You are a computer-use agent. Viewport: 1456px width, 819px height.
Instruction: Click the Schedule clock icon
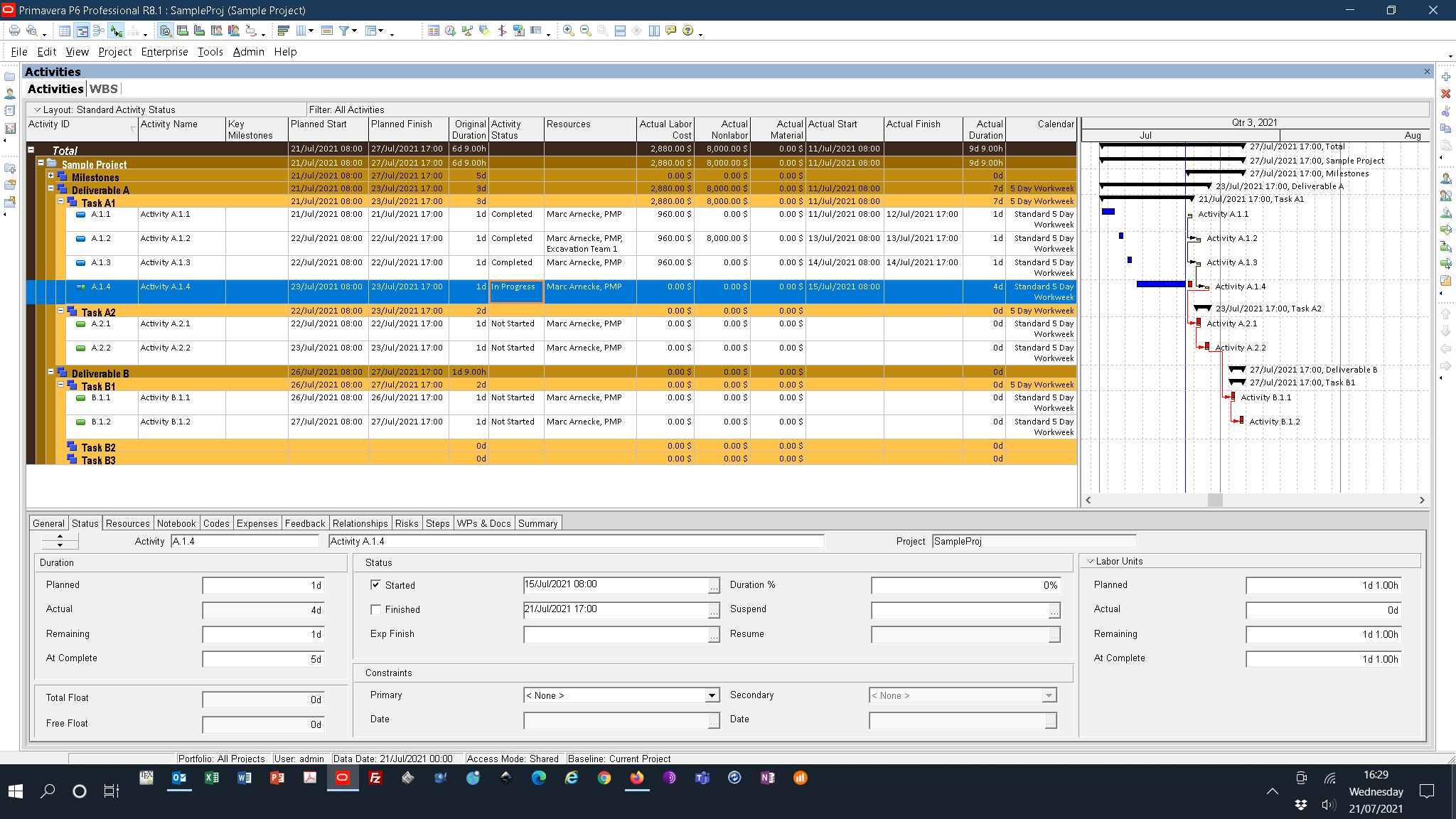[x=450, y=31]
